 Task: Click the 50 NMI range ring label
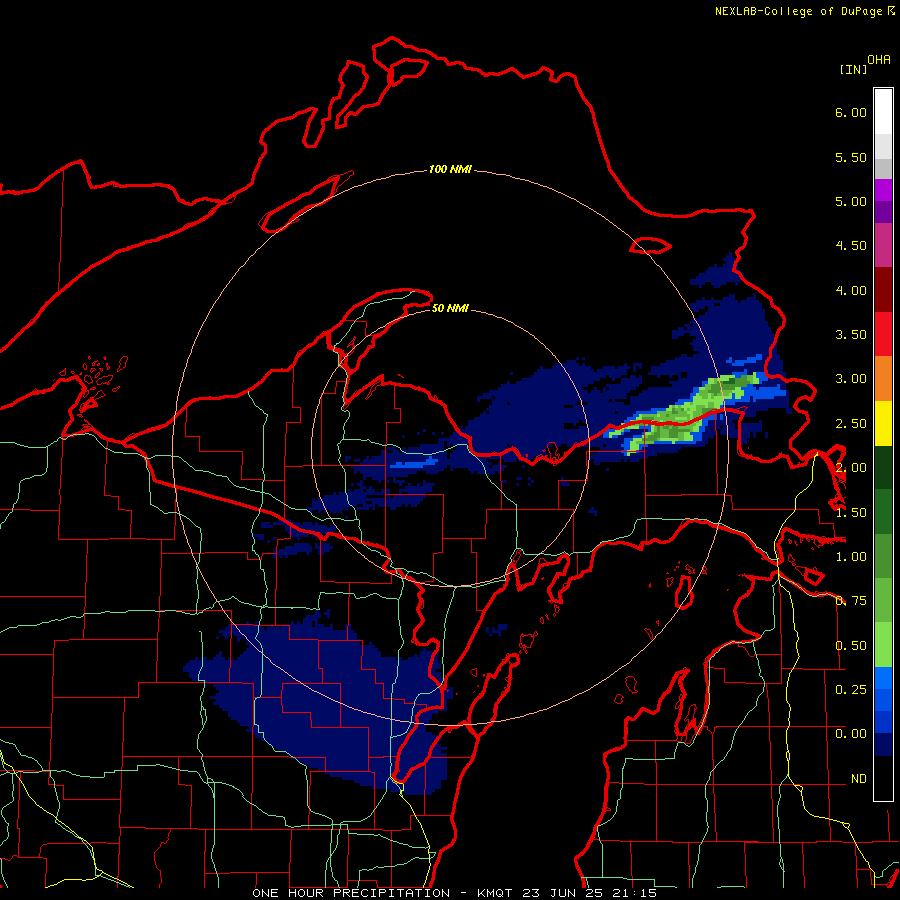pyautogui.click(x=450, y=308)
